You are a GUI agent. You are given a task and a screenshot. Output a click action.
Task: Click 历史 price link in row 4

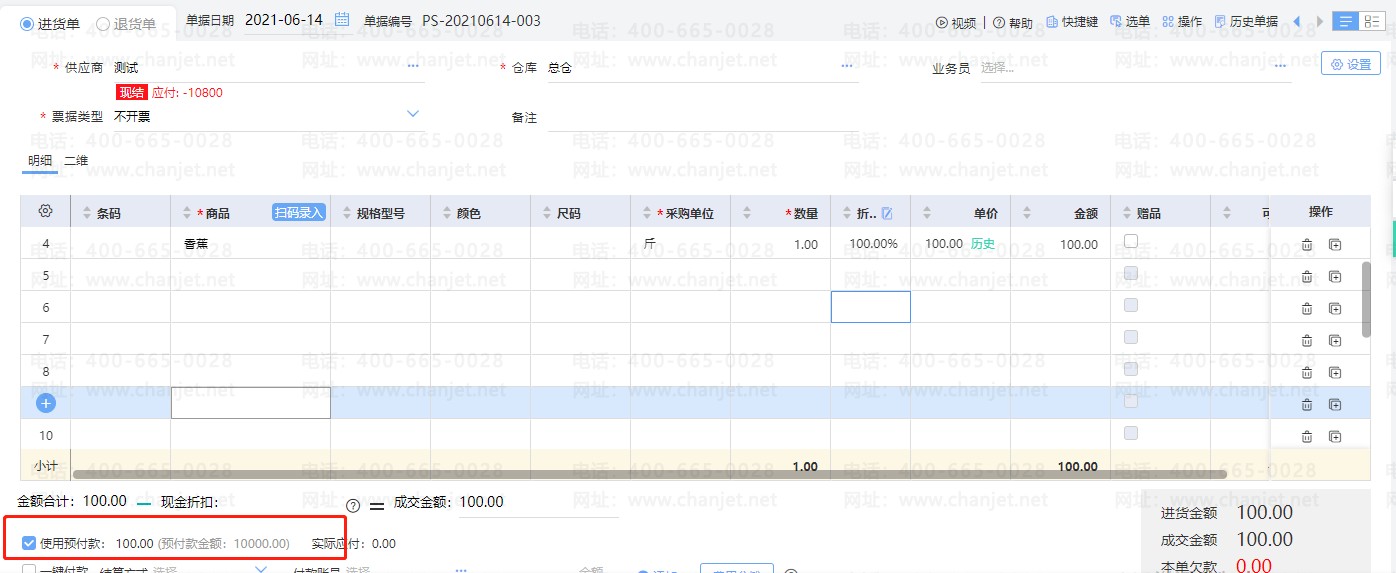click(x=983, y=244)
